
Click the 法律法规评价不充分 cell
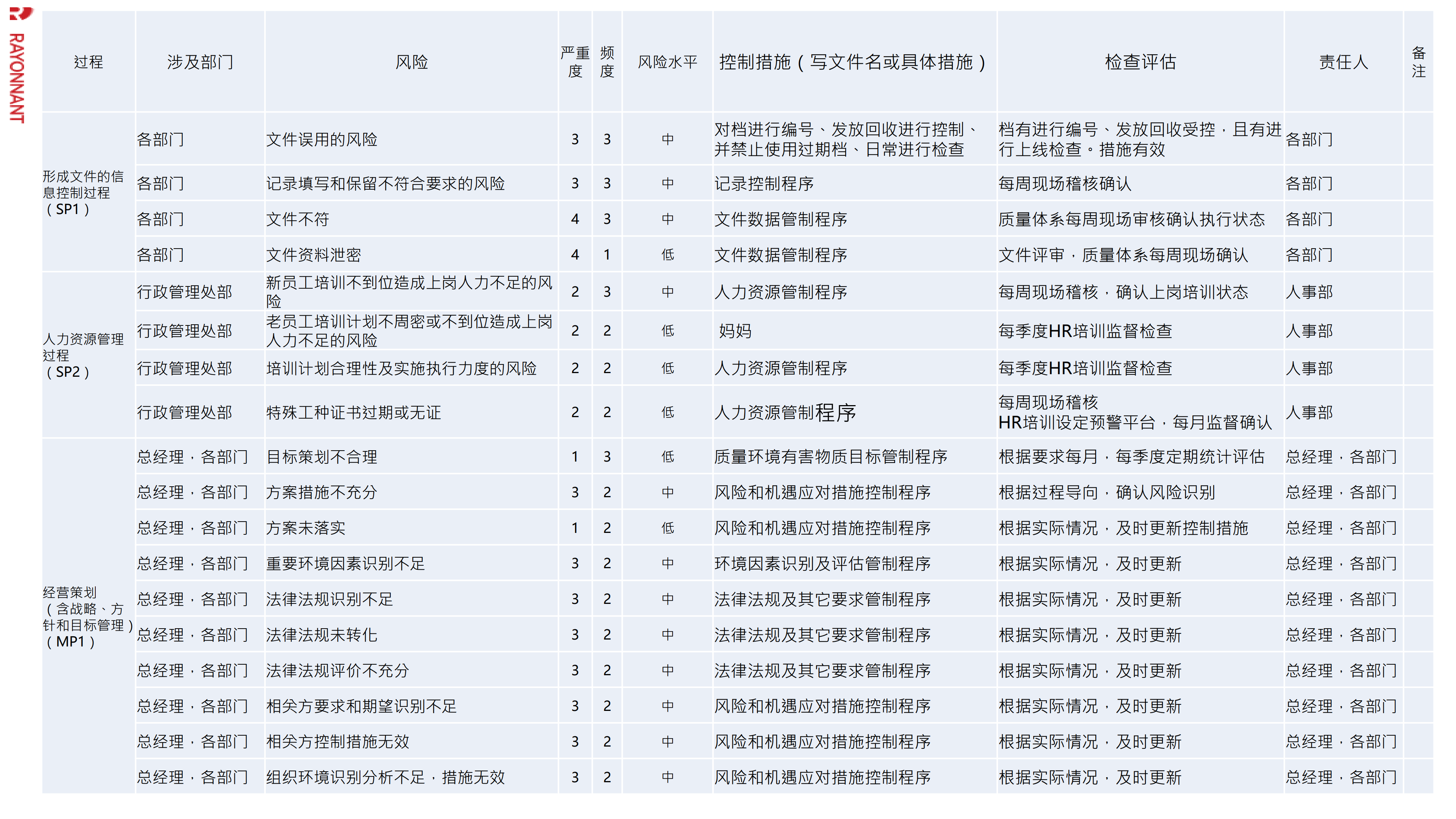point(411,670)
